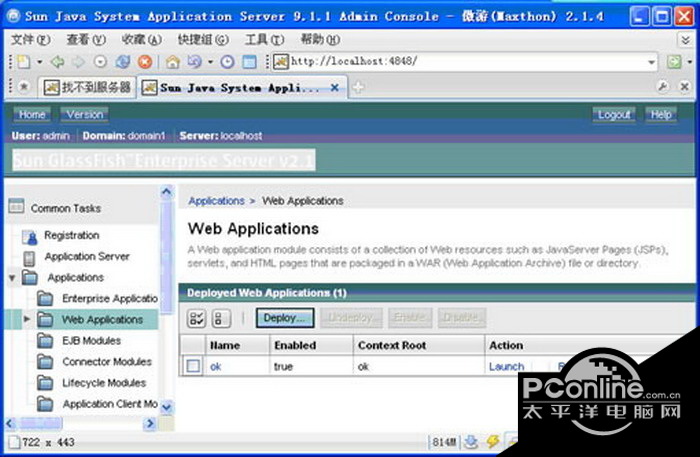Switch to the 找不到服务器 tab

pos(89,87)
